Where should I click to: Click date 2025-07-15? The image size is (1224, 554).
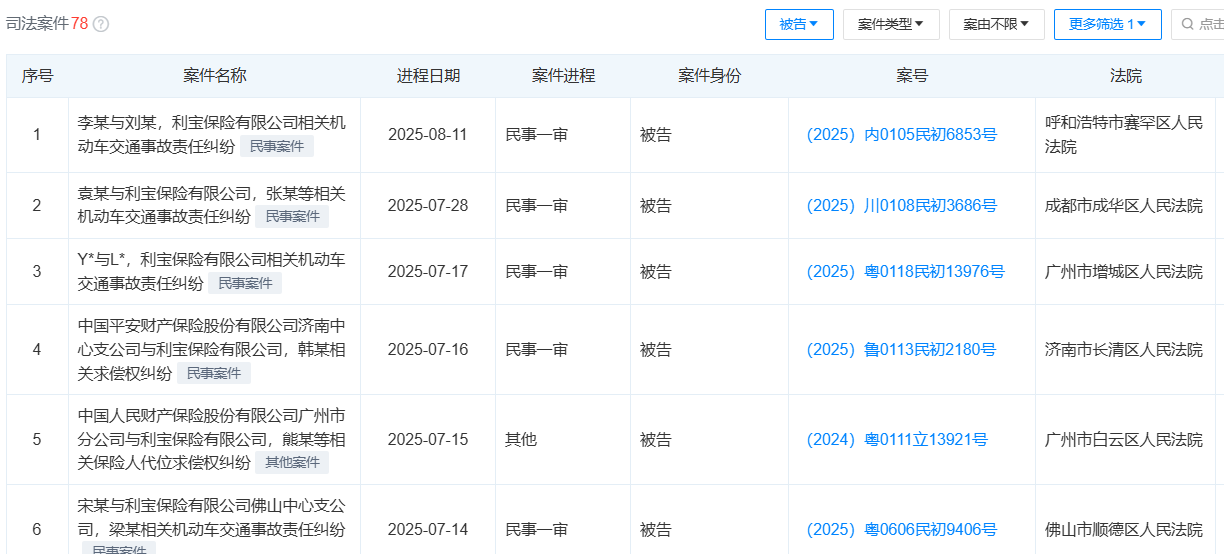click(x=428, y=439)
